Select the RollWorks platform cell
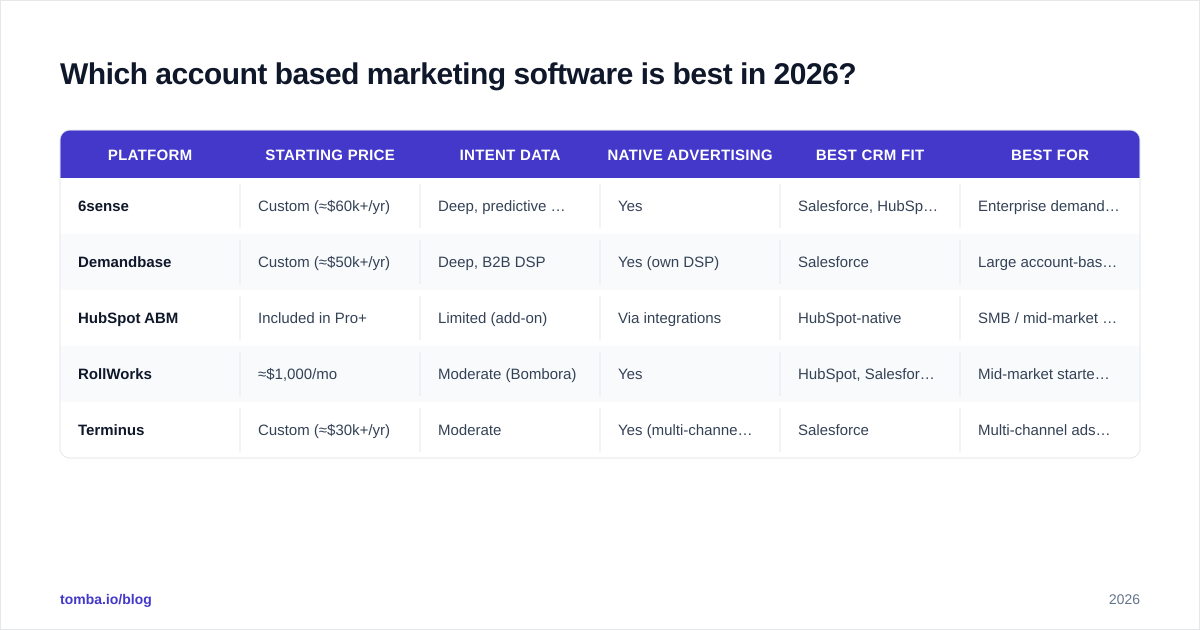 click(x=150, y=374)
